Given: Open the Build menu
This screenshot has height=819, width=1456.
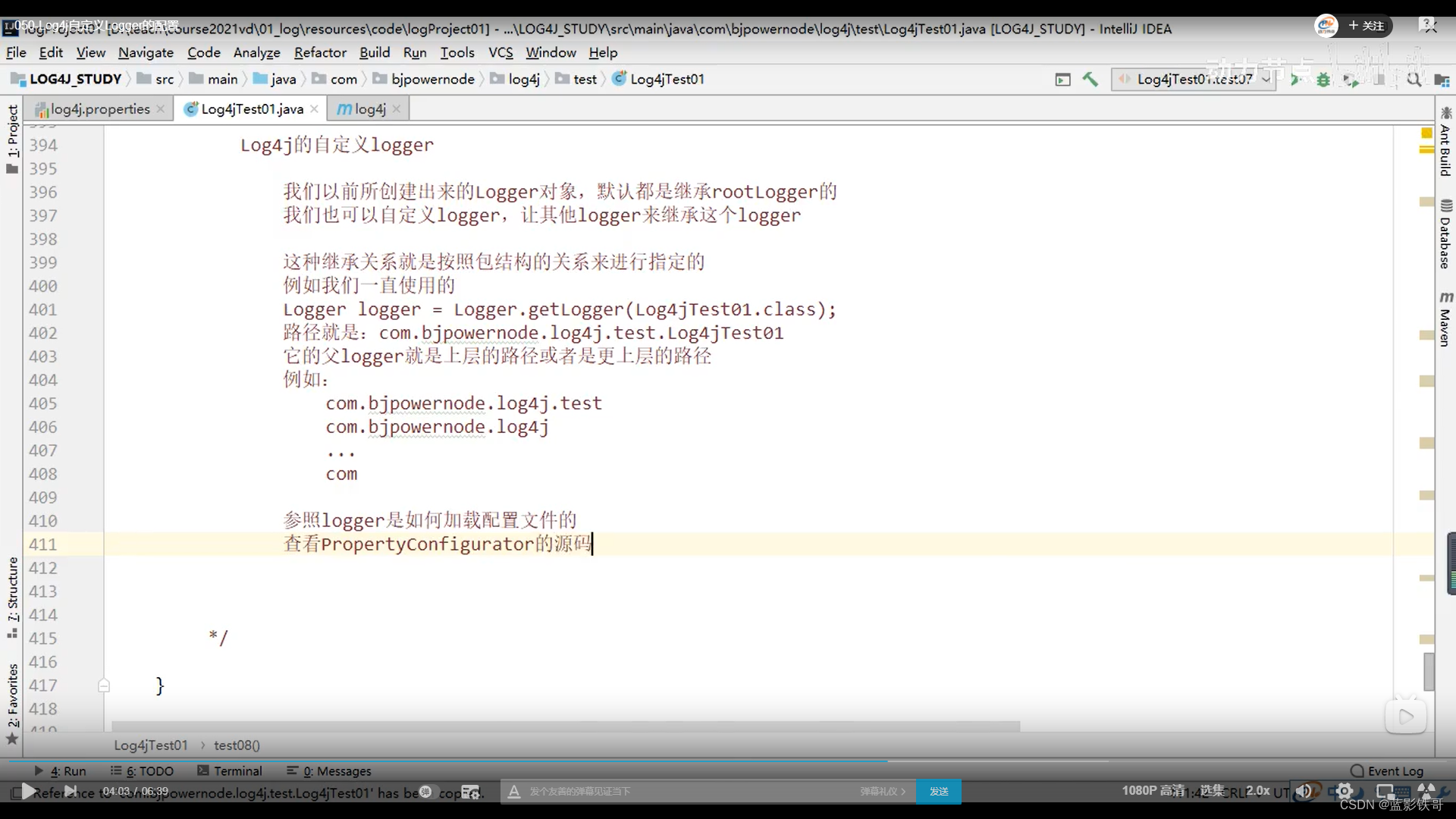Looking at the screenshot, I should pyautogui.click(x=375, y=52).
